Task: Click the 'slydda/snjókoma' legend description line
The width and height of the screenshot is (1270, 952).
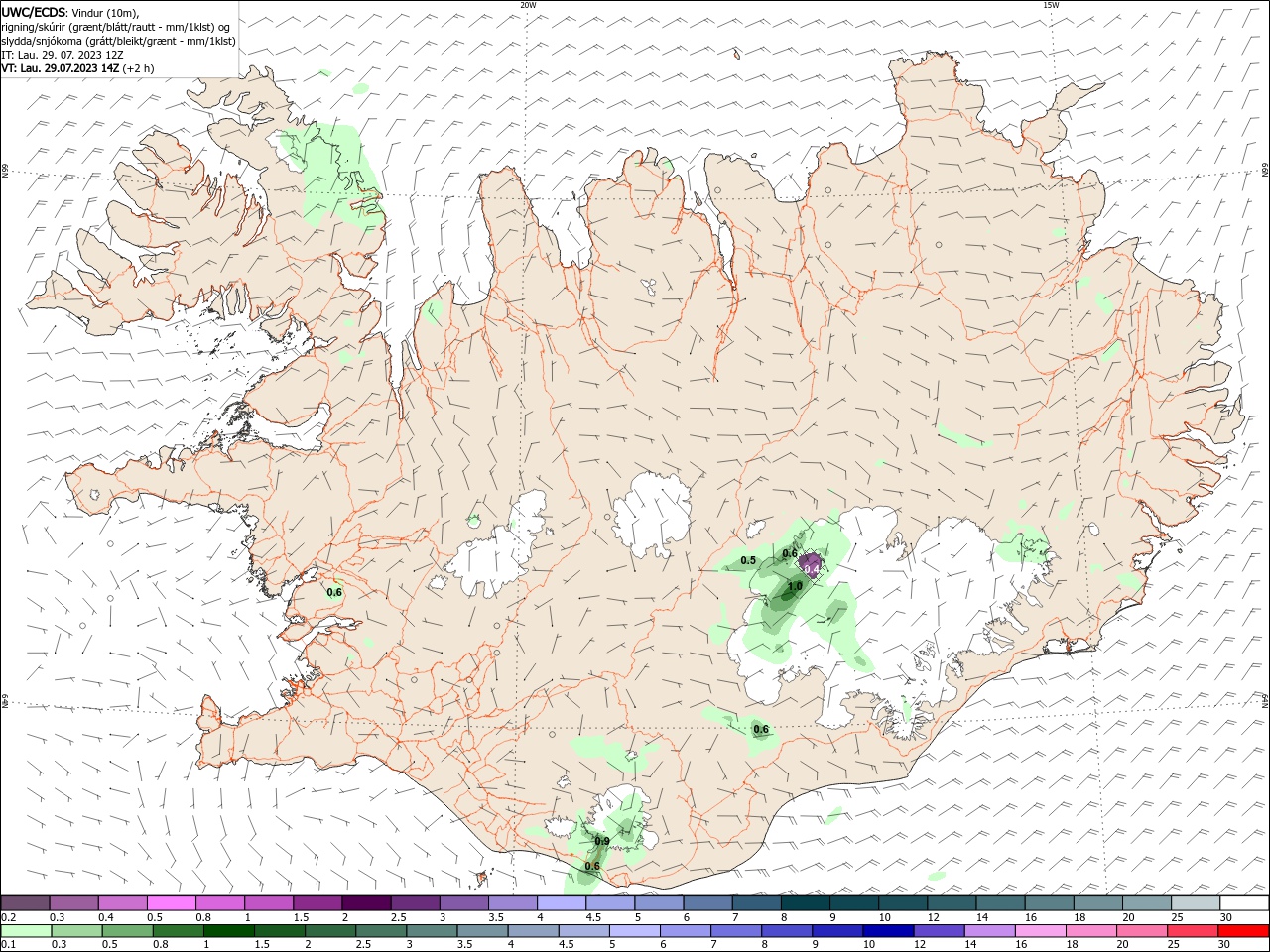Action: click(x=118, y=41)
